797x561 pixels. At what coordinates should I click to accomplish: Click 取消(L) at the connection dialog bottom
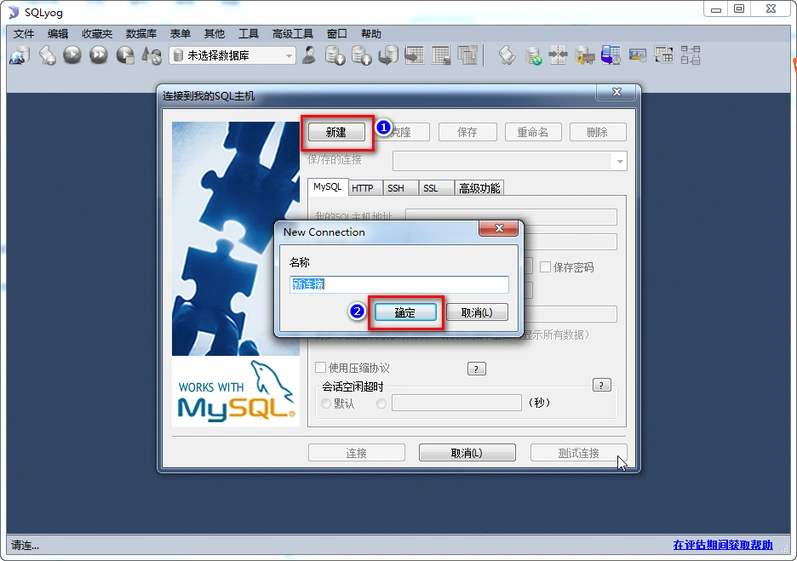pos(467,453)
